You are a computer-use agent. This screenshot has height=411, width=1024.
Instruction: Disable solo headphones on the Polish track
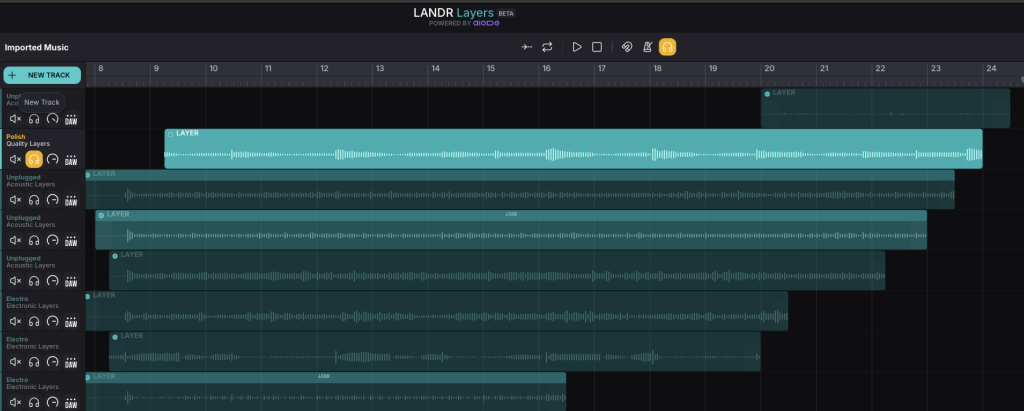click(34, 159)
